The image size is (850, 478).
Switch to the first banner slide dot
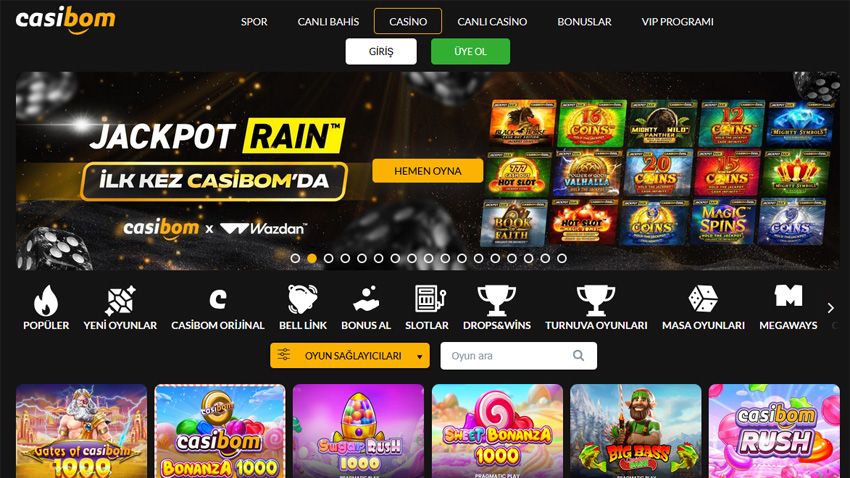(295, 259)
